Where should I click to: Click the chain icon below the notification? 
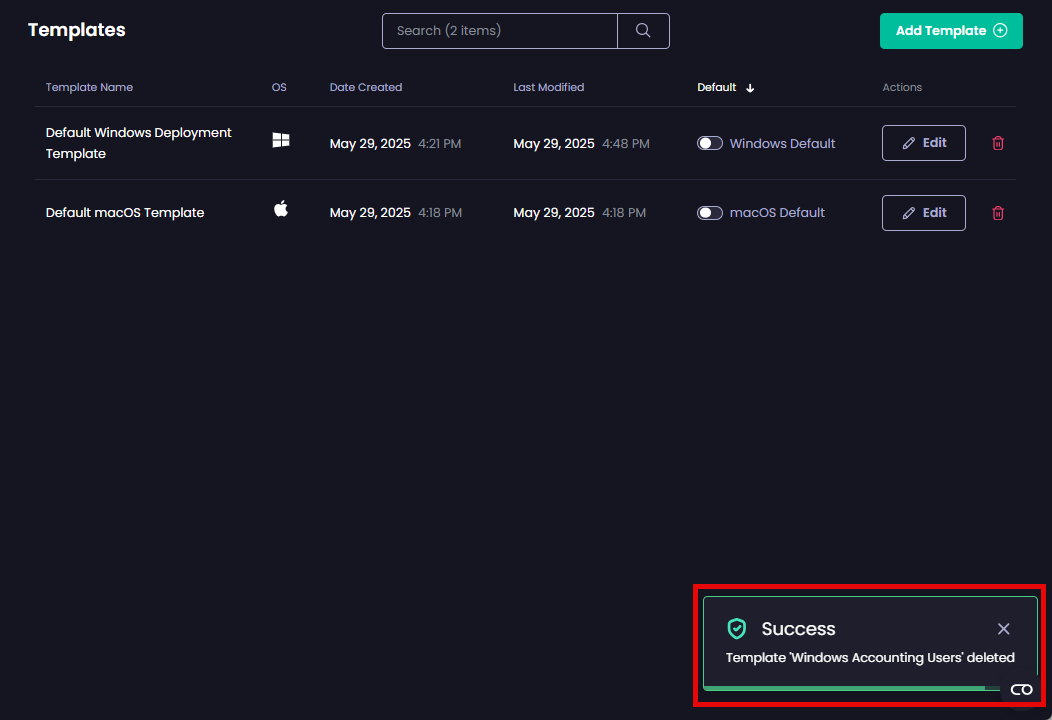coord(1021,690)
